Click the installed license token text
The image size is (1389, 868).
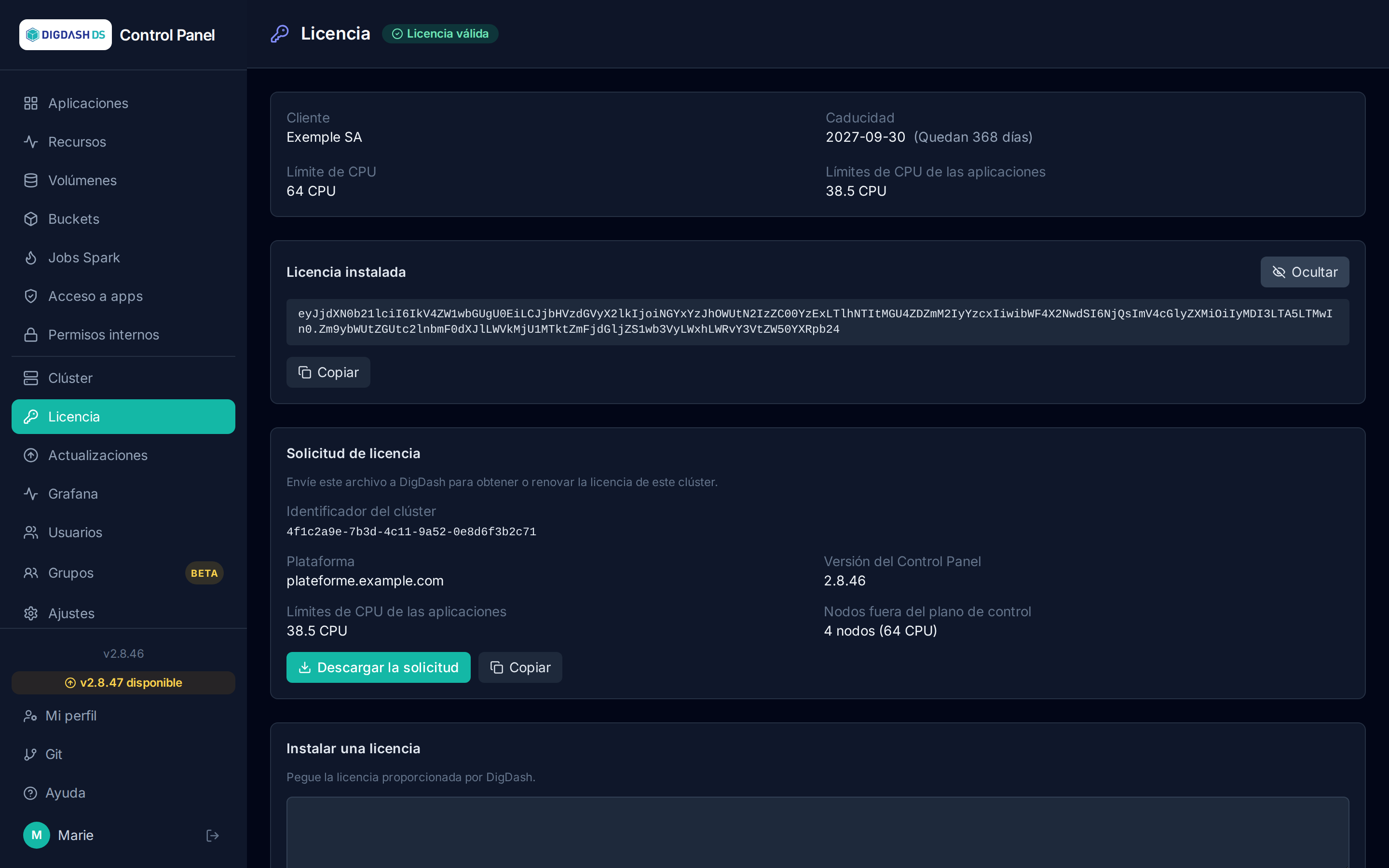817,322
